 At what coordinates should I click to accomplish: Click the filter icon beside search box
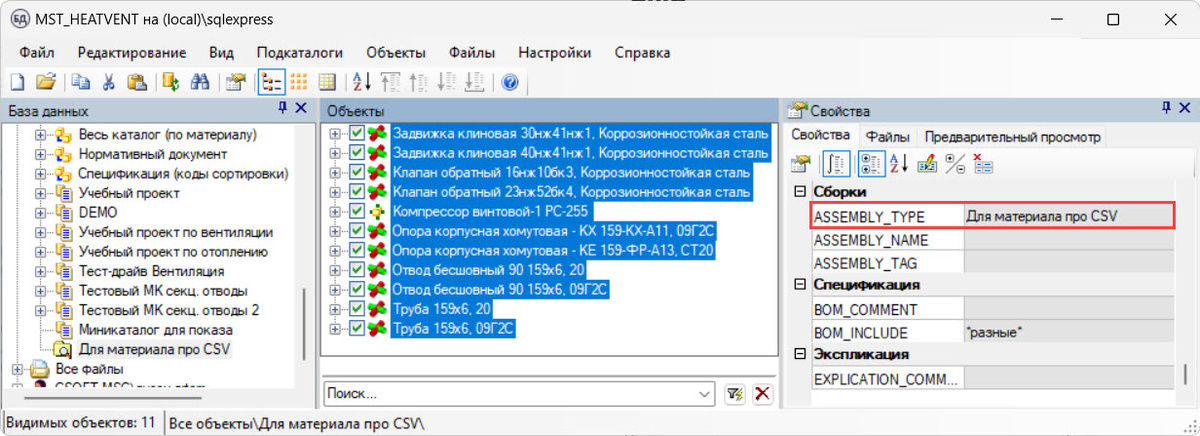coord(735,394)
